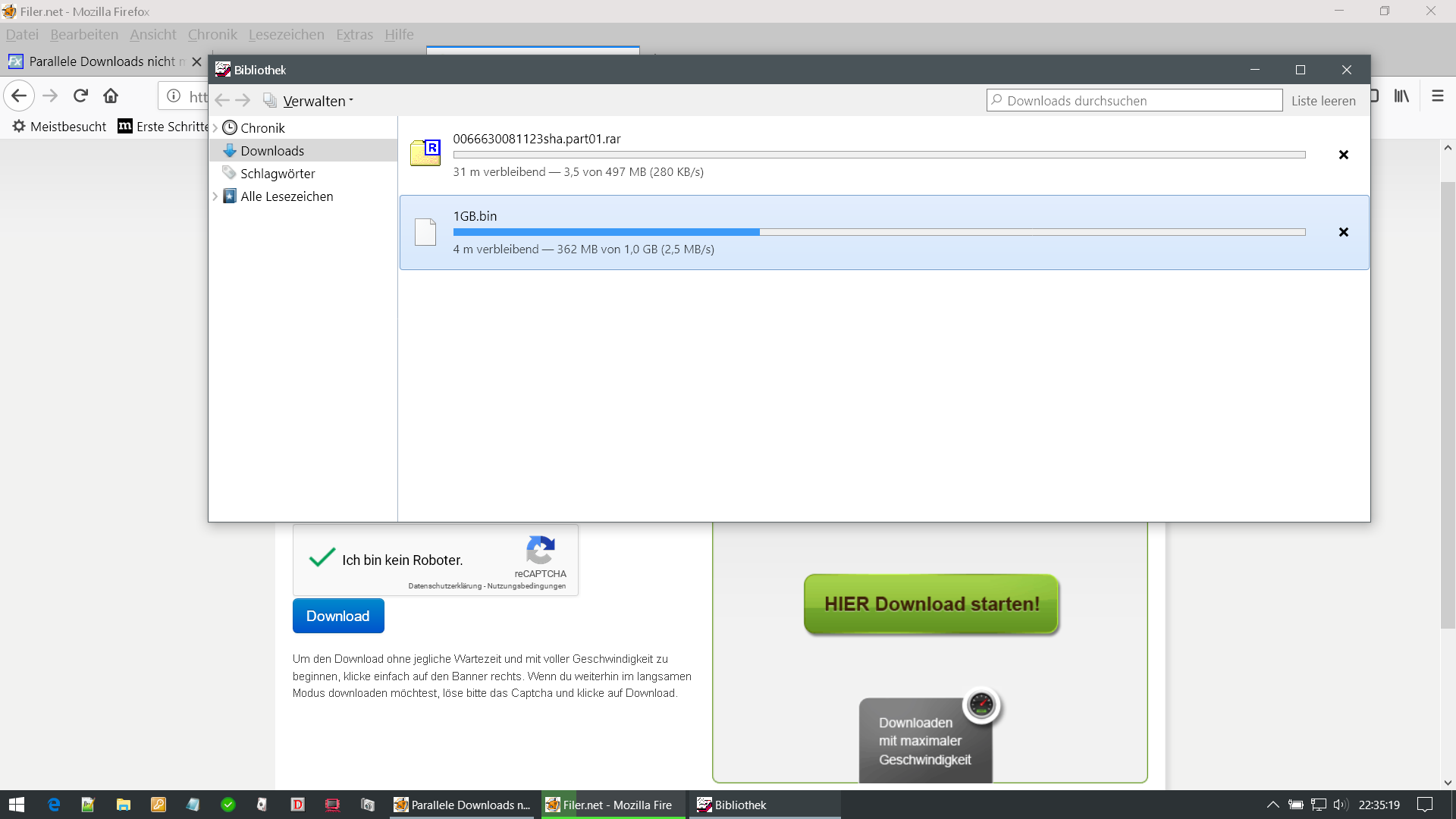
Task: Click the Firefox reload page icon
Action: click(80, 96)
